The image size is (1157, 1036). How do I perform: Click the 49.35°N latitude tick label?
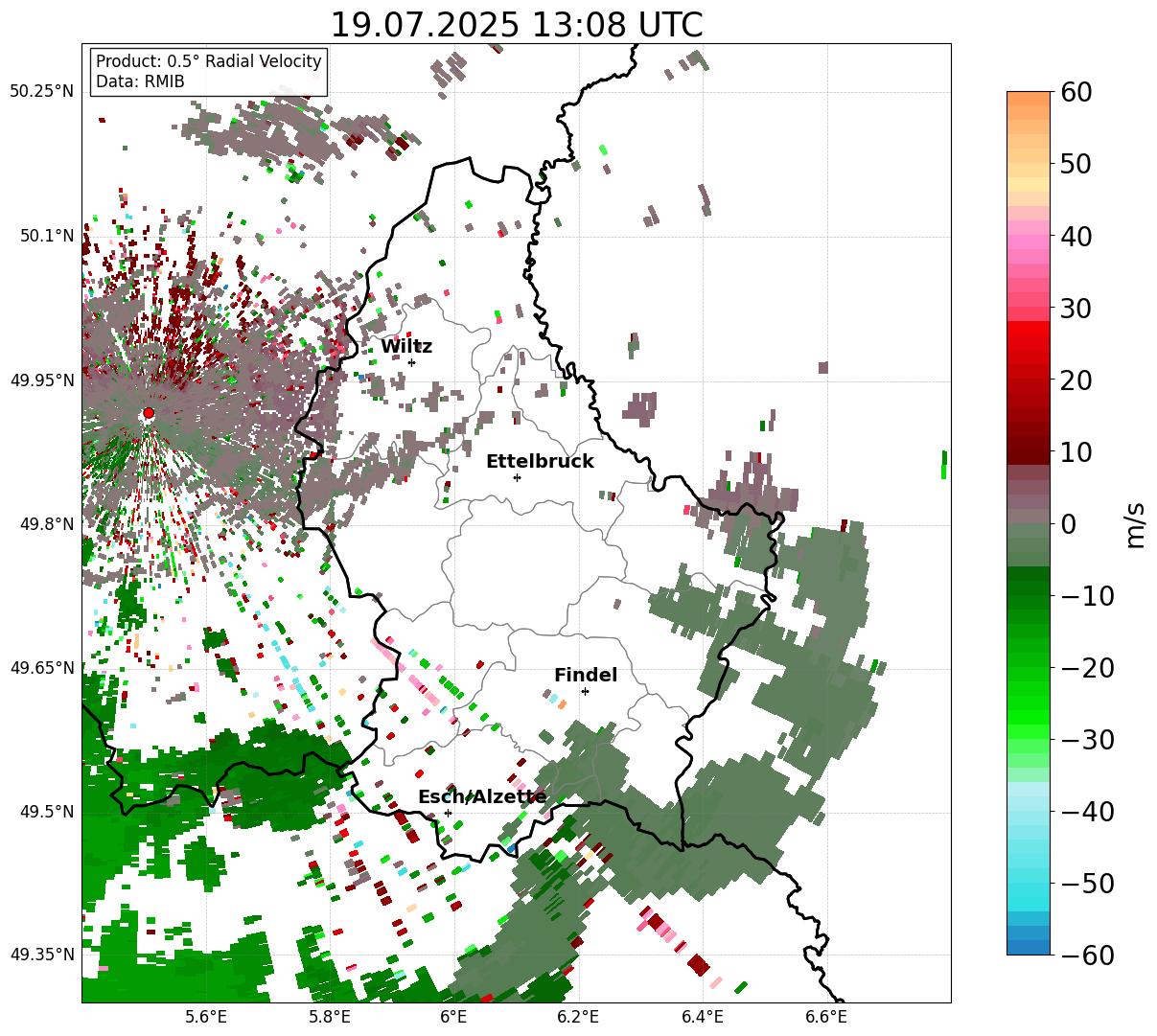[x=42, y=955]
